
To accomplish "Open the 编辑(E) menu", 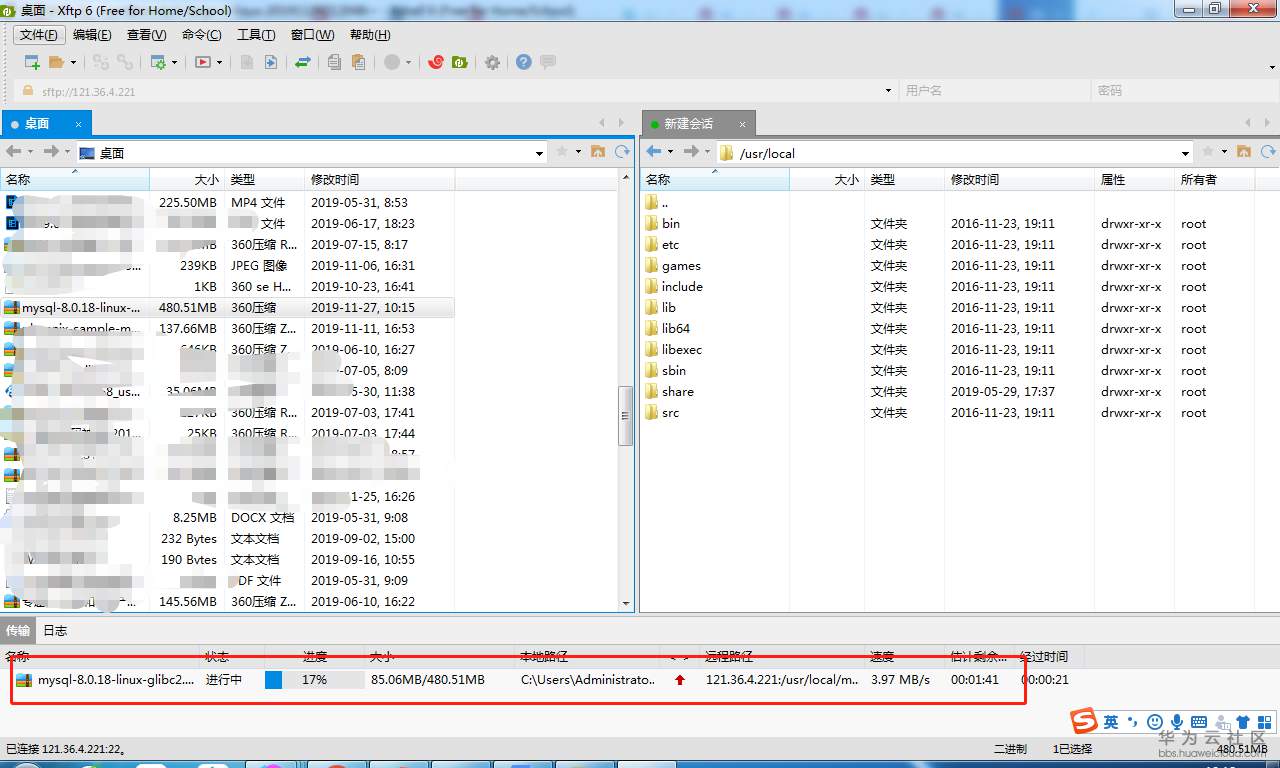I will [x=92, y=35].
